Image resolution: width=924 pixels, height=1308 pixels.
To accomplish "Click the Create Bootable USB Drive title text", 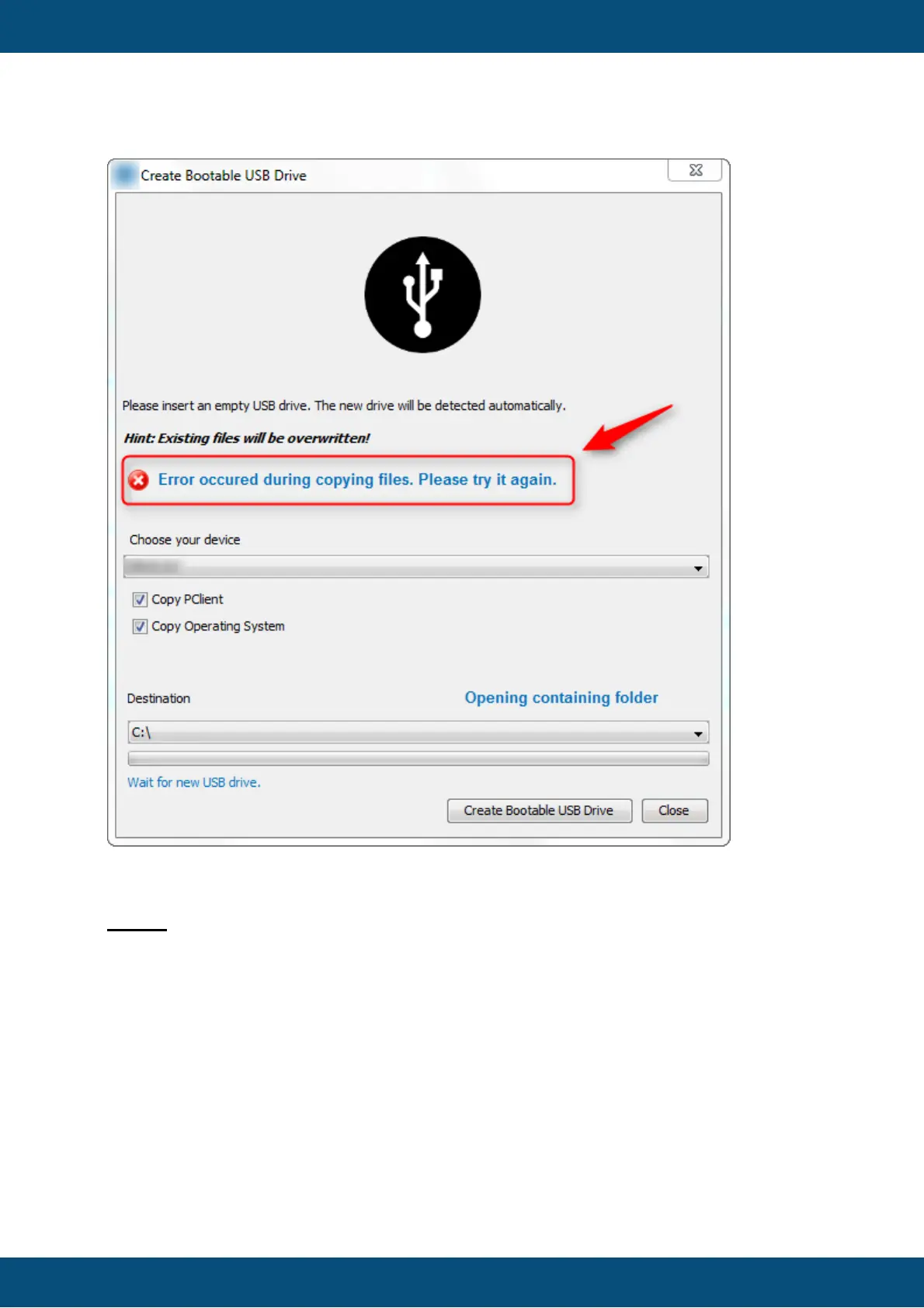I will click(224, 176).
